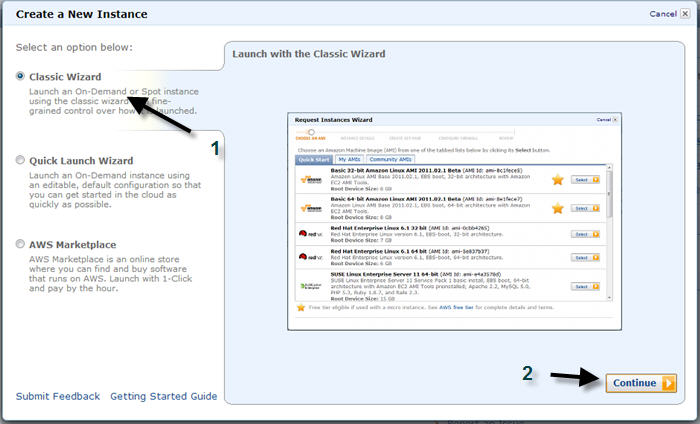
Task: Click the AWS Marketplace heading label
Action: point(72,245)
